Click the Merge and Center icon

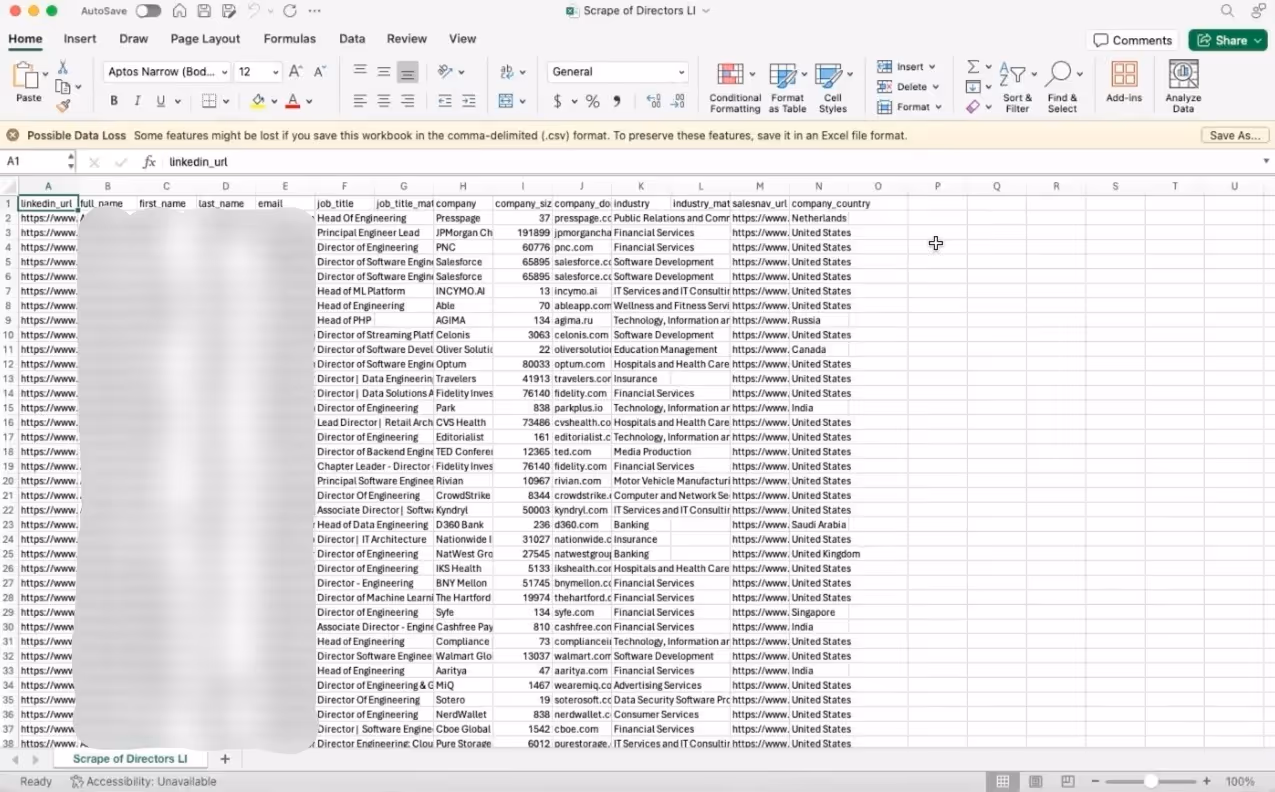(x=506, y=101)
